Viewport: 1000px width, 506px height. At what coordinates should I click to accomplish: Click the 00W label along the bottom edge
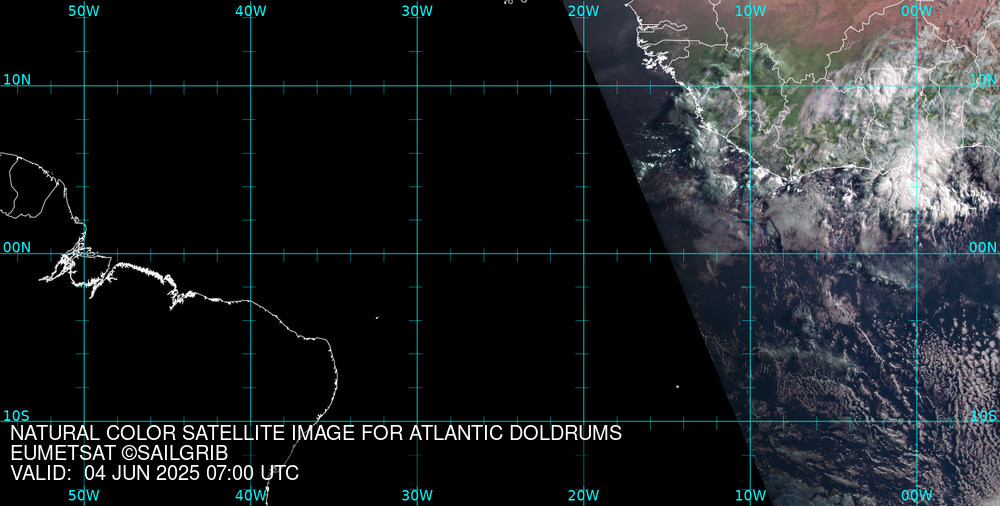pyautogui.click(x=917, y=495)
